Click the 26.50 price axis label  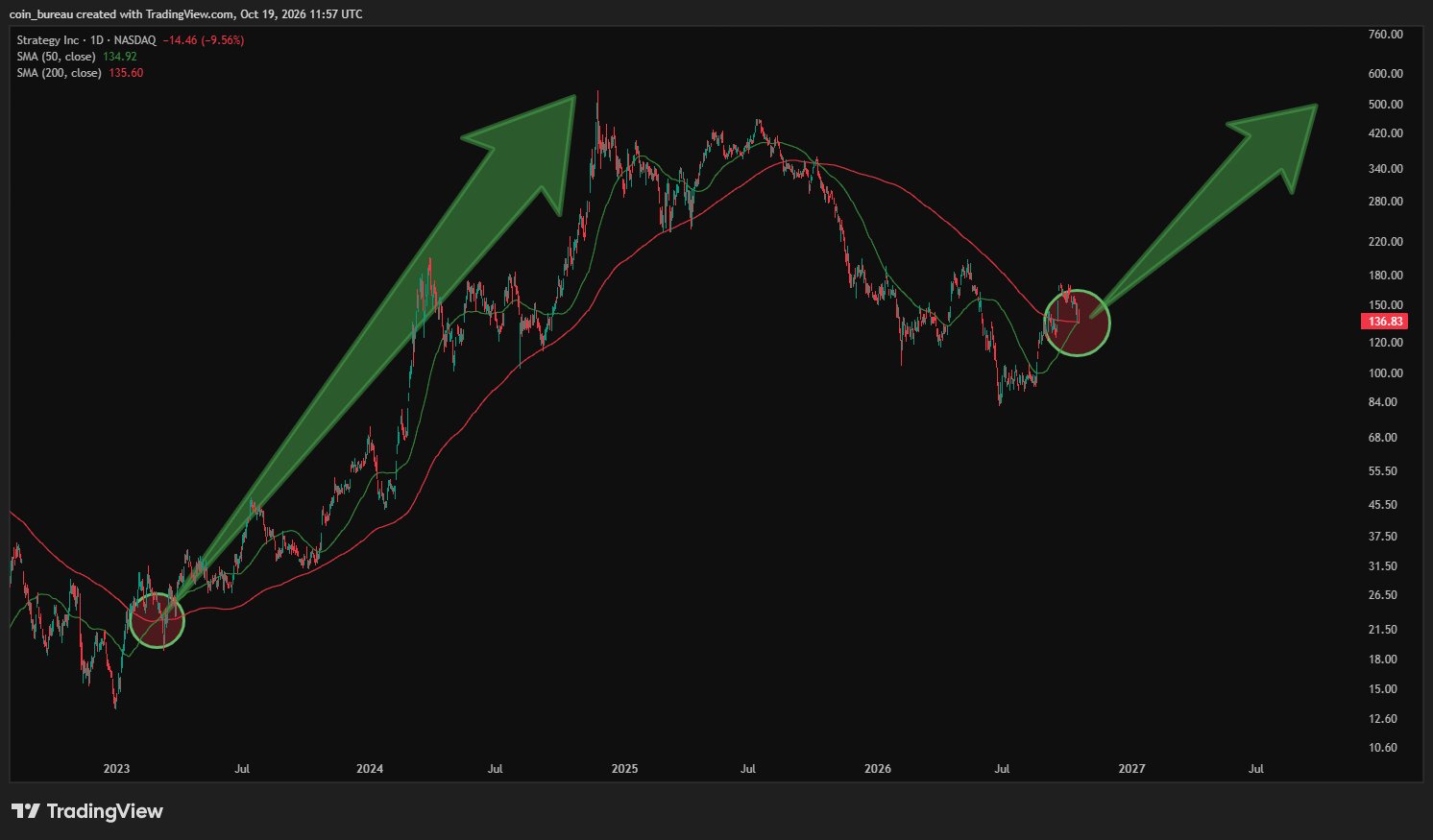point(1385,595)
